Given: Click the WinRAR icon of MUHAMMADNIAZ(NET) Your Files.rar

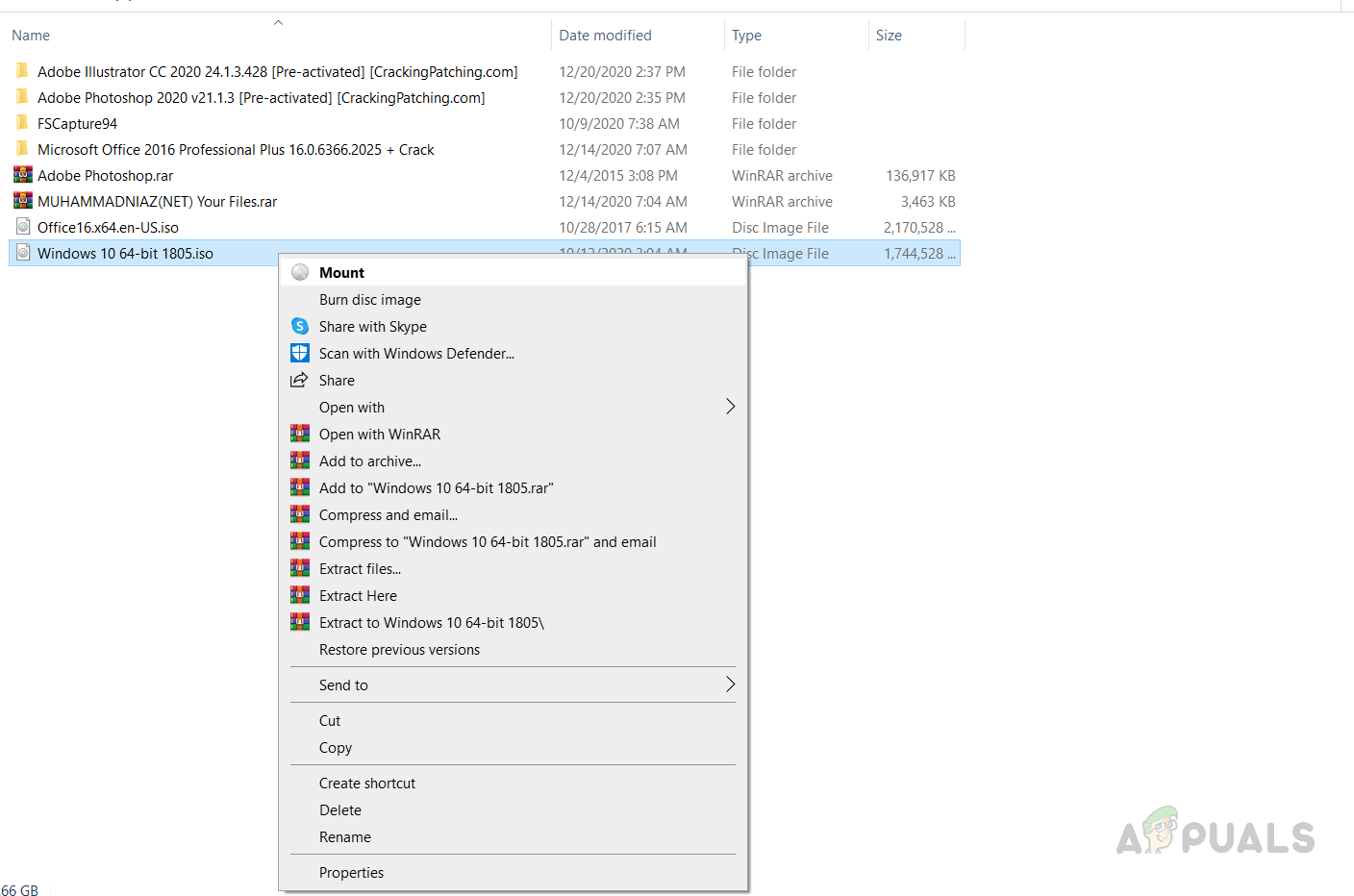Looking at the screenshot, I should pos(23,201).
